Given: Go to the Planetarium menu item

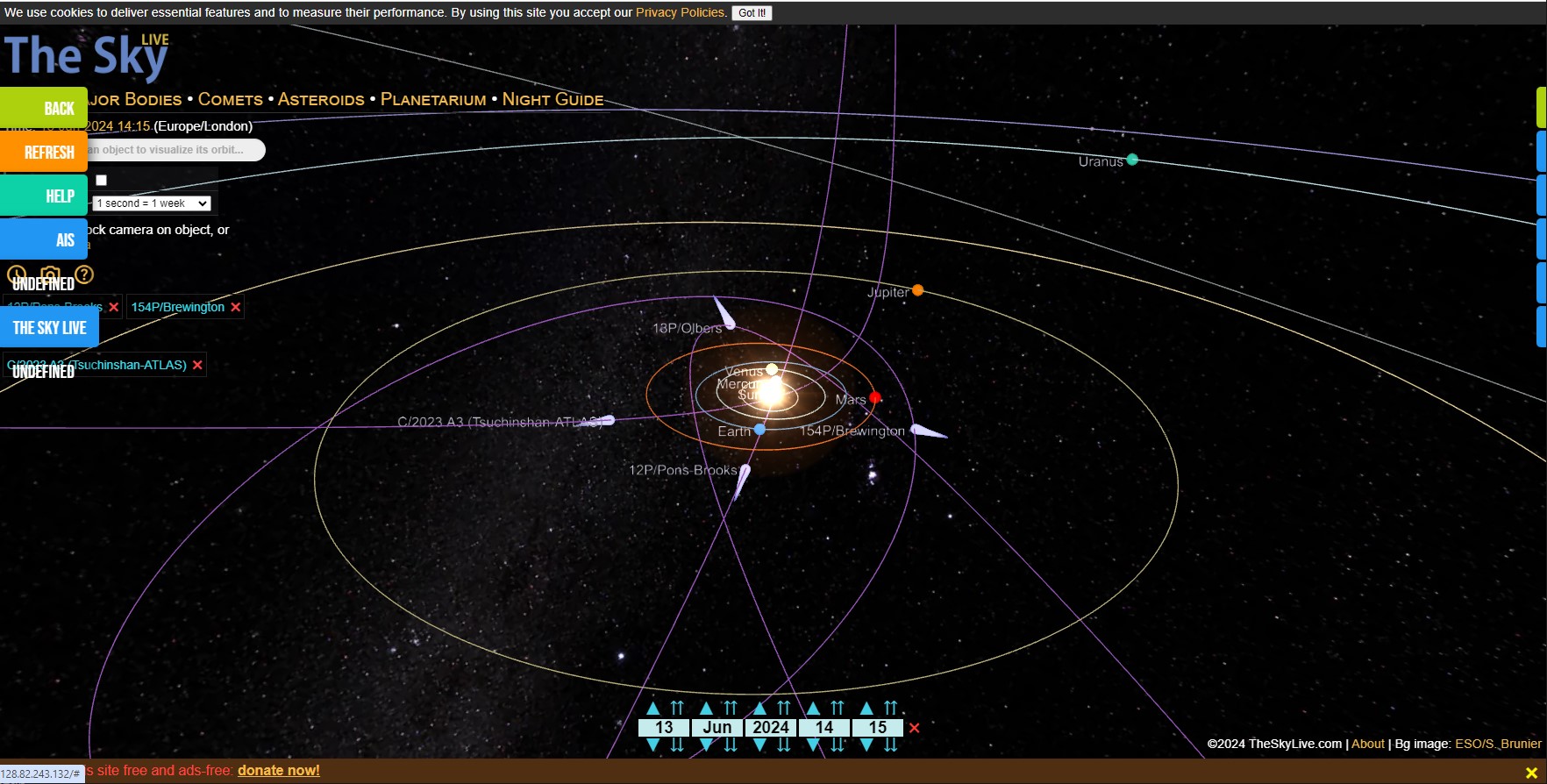Looking at the screenshot, I should click(433, 100).
